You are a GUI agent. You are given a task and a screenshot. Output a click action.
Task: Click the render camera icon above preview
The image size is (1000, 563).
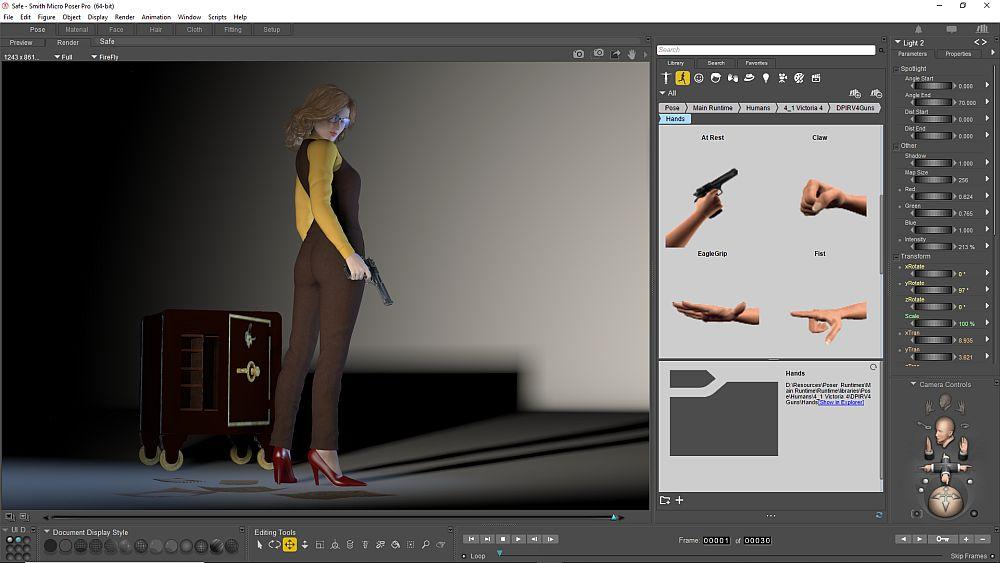click(578, 55)
